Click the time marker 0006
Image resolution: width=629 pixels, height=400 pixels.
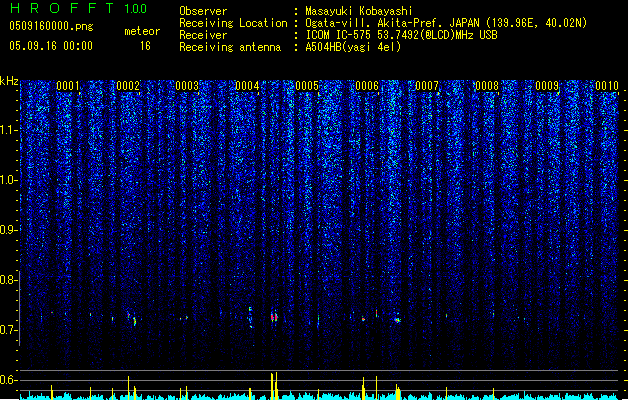coord(367,86)
